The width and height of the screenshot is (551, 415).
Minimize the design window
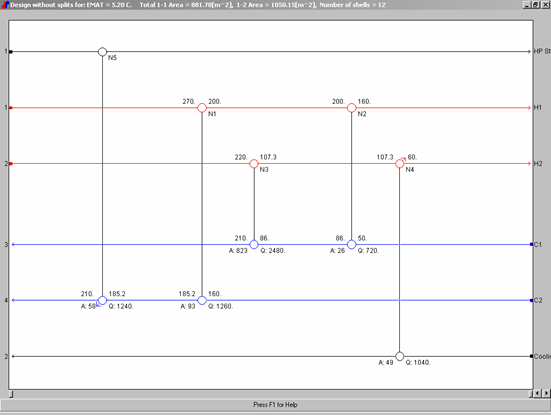[526, 5]
